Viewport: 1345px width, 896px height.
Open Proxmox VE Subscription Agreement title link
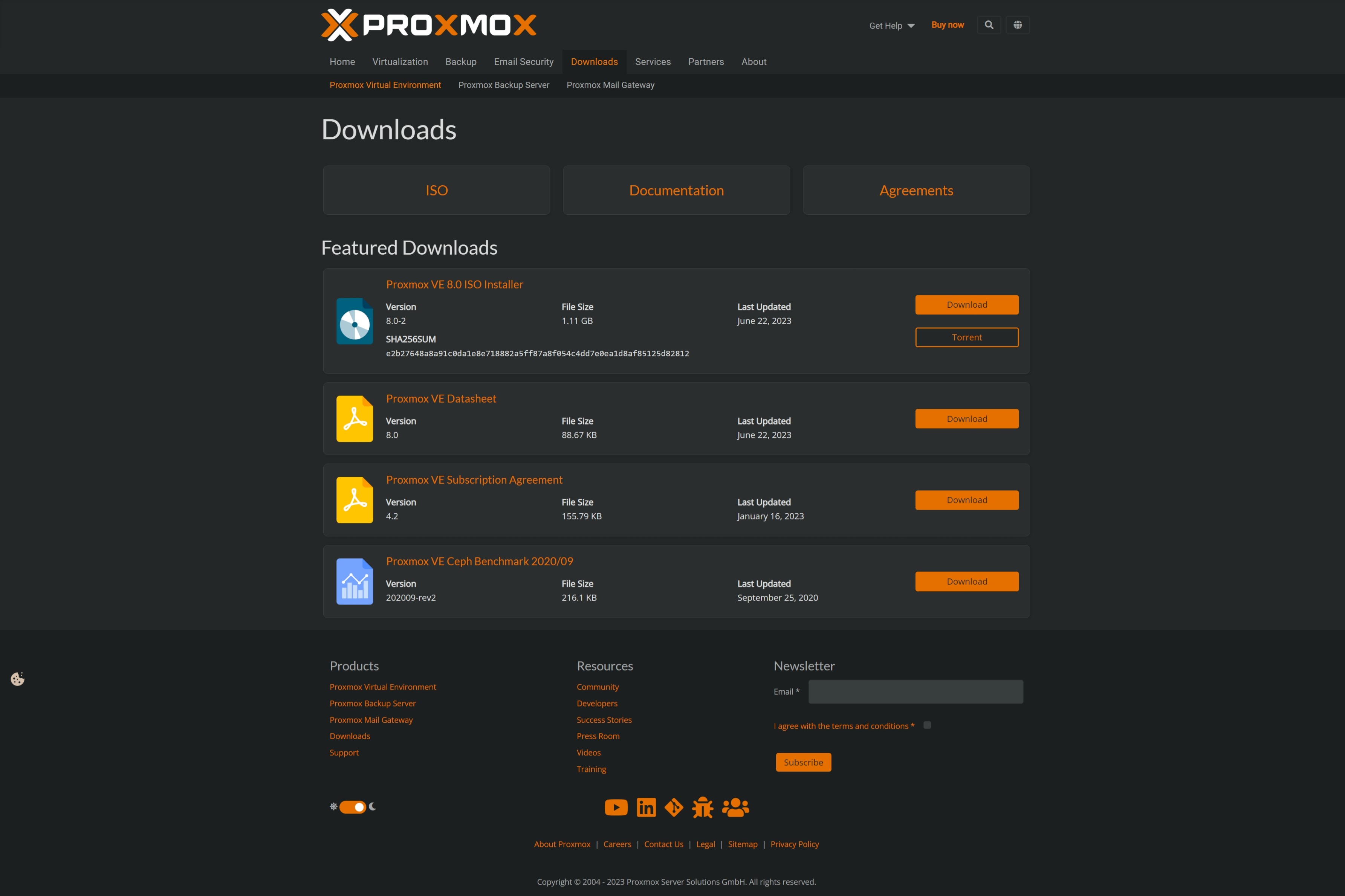[x=474, y=480]
